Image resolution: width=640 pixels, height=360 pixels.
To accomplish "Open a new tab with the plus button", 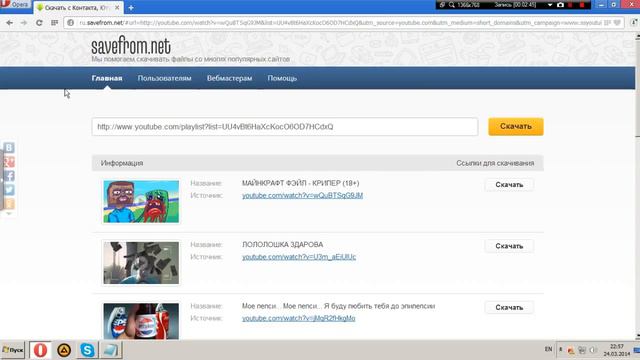I will (131, 7).
